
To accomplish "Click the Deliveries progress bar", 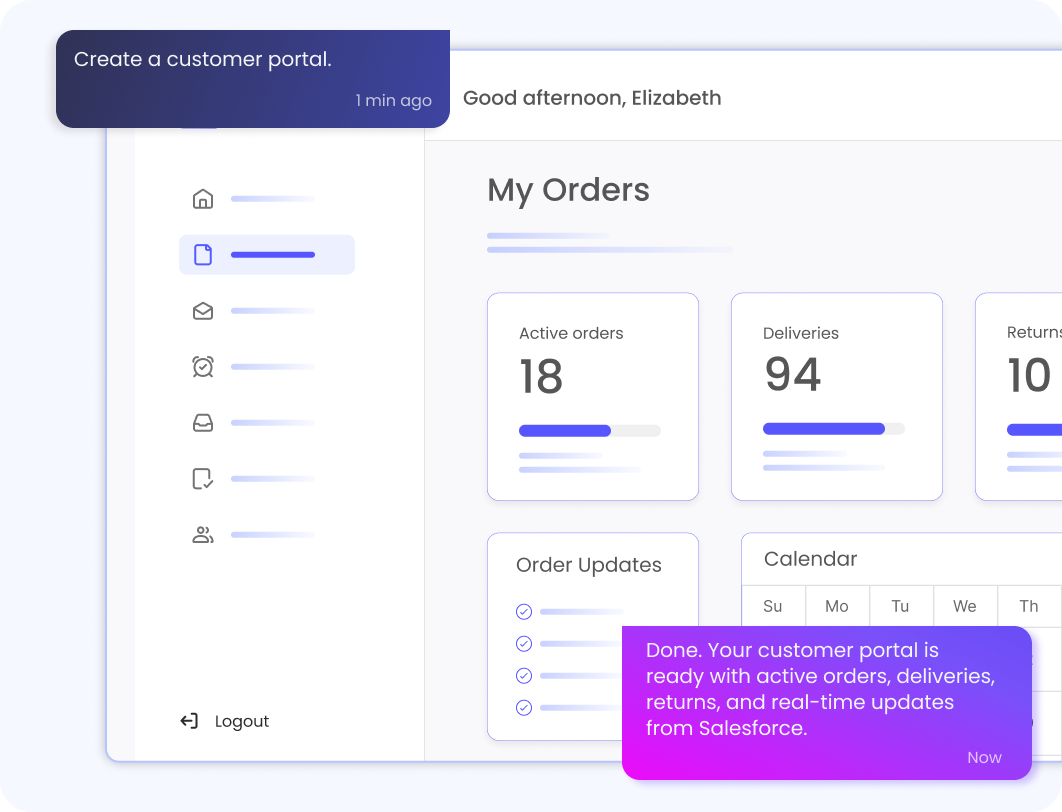I will point(834,429).
